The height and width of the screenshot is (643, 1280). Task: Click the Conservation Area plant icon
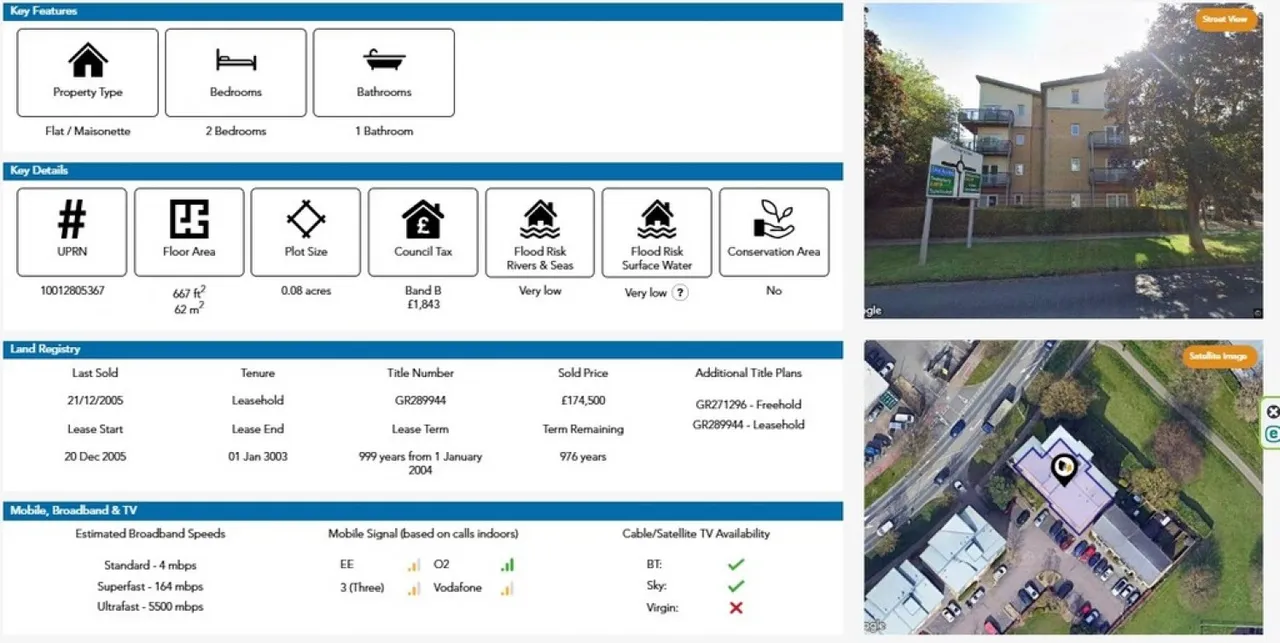774,219
